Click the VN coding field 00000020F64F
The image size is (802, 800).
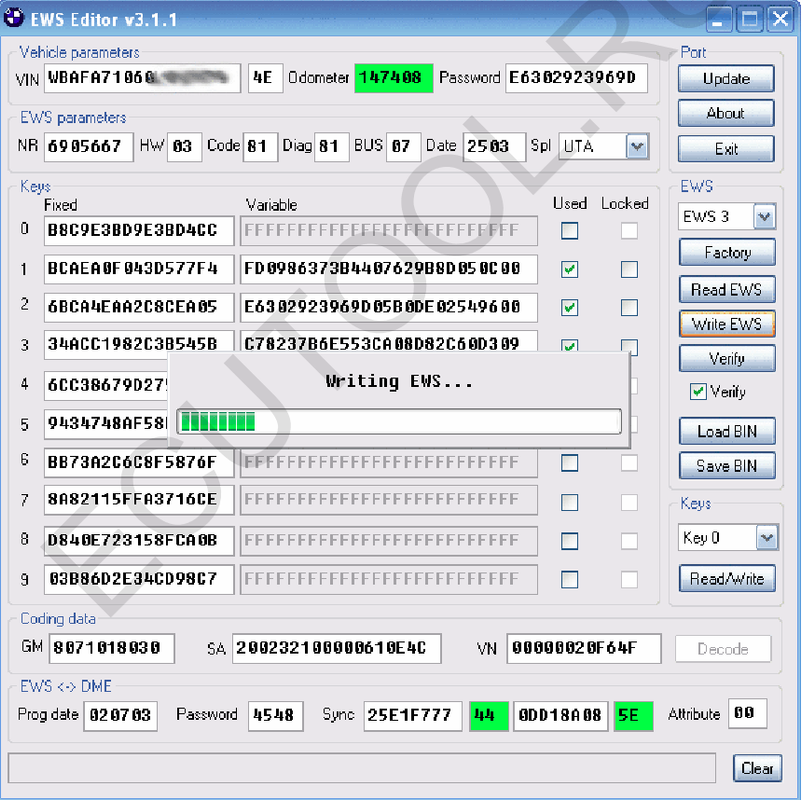(x=584, y=648)
